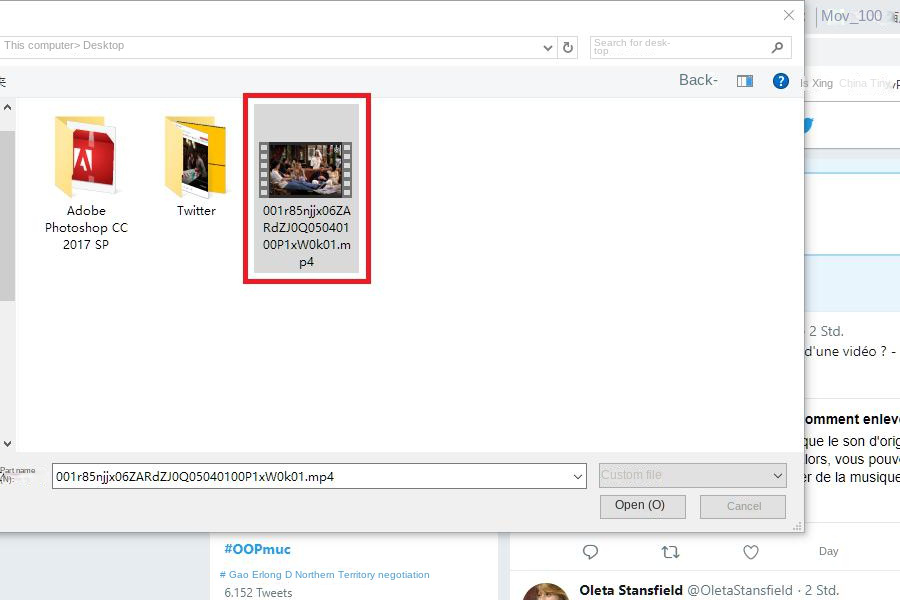Image resolution: width=900 pixels, height=600 pixels.
Task: Toggle the preview pane icon
Action: click(x=745, y=81)
